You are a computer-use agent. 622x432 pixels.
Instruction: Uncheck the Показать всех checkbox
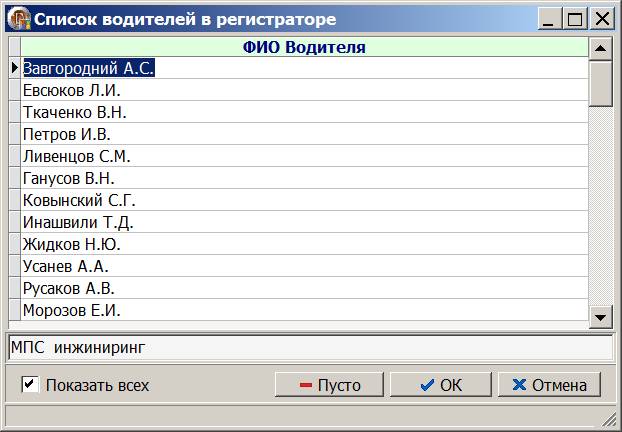point(30,385)
